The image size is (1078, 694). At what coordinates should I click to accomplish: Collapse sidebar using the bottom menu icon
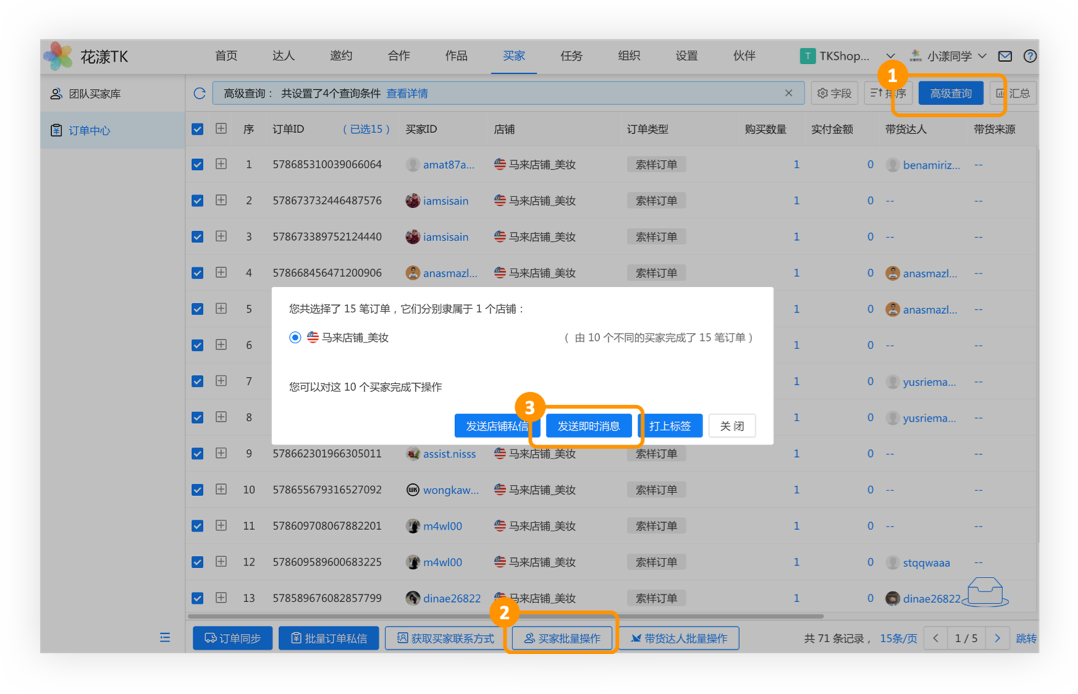165,637
